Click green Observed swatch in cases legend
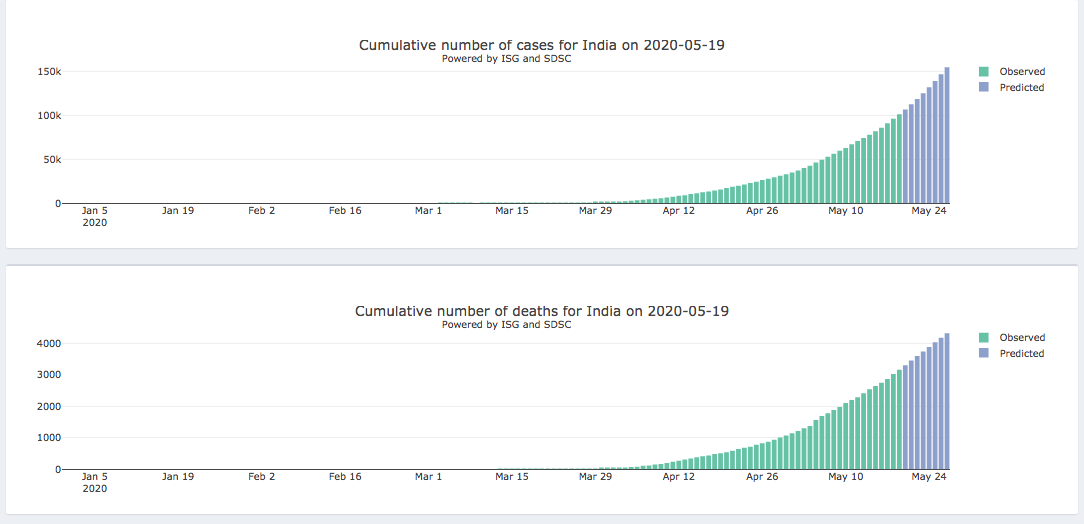This screenshot has height=524, width=1084. (x=984, y=72)
